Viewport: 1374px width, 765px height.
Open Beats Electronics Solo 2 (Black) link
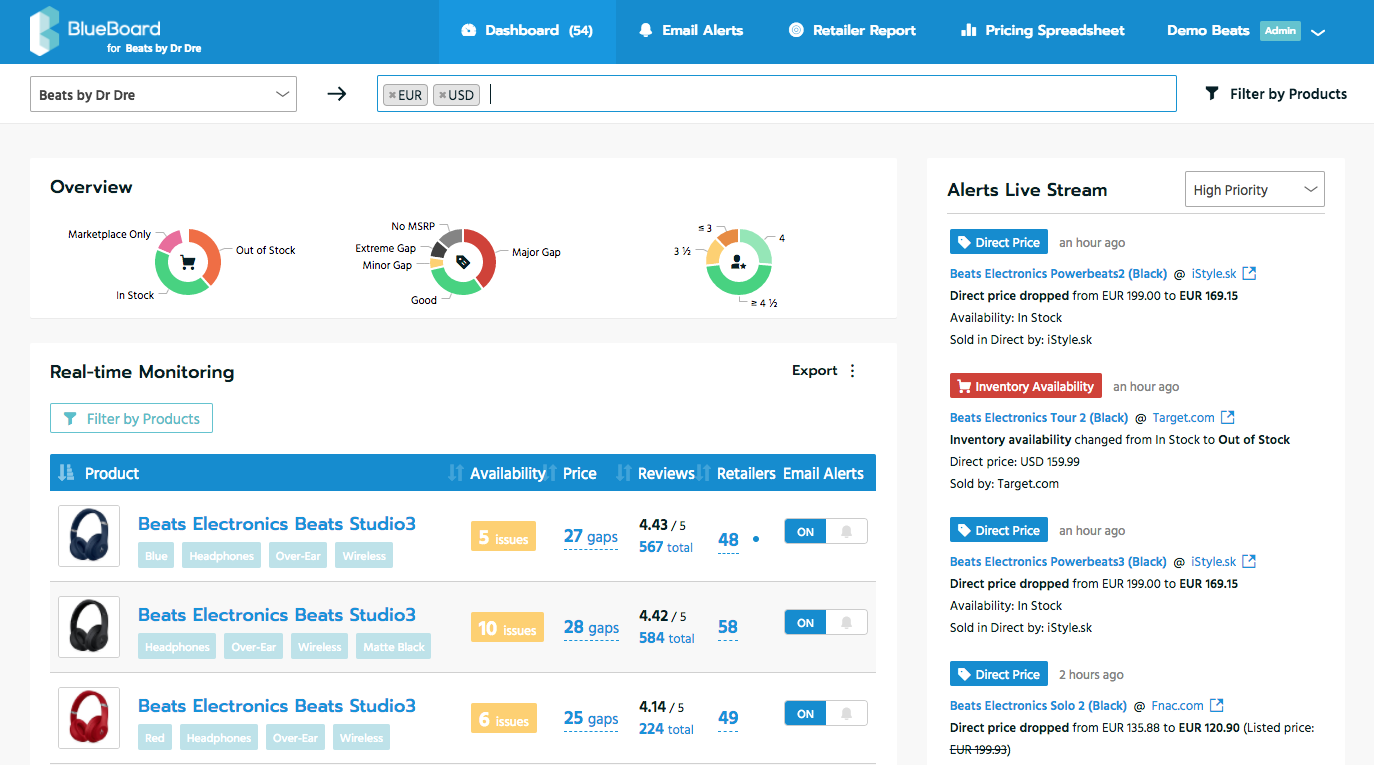click(x=1038, y=705)
